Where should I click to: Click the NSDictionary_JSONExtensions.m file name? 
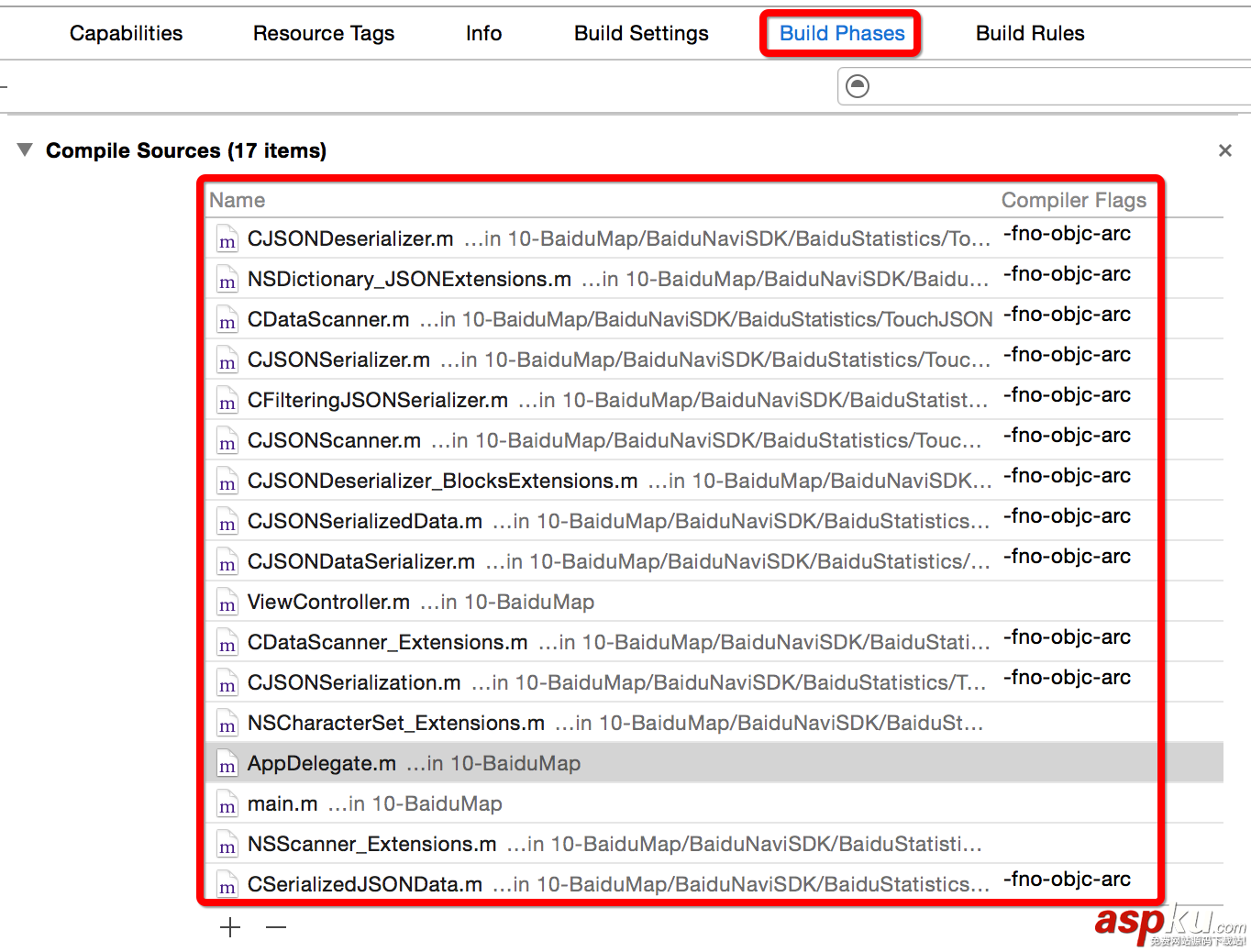pyautogui.click(x=409, y=279)
